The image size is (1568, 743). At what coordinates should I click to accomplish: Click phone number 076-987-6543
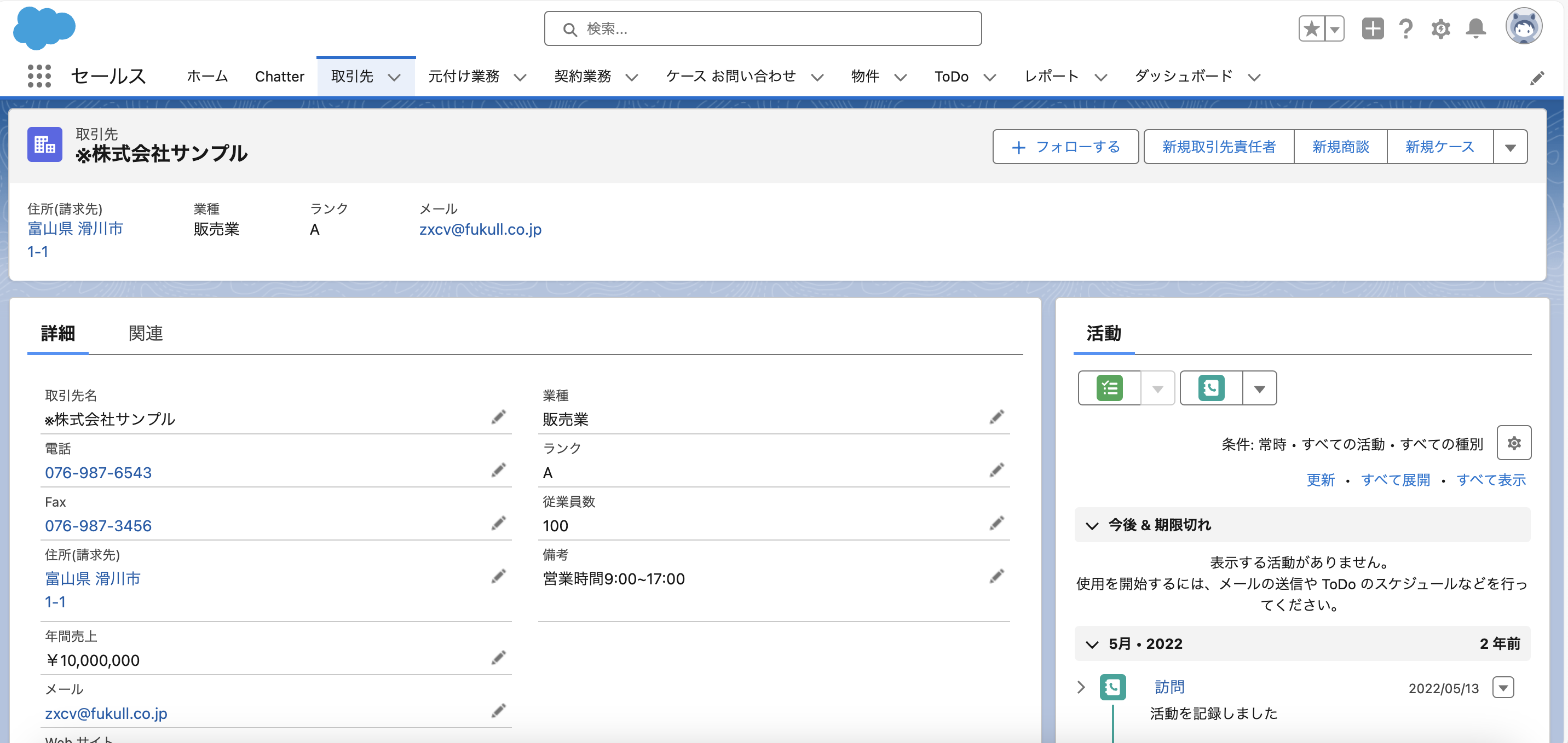(98, 473)
